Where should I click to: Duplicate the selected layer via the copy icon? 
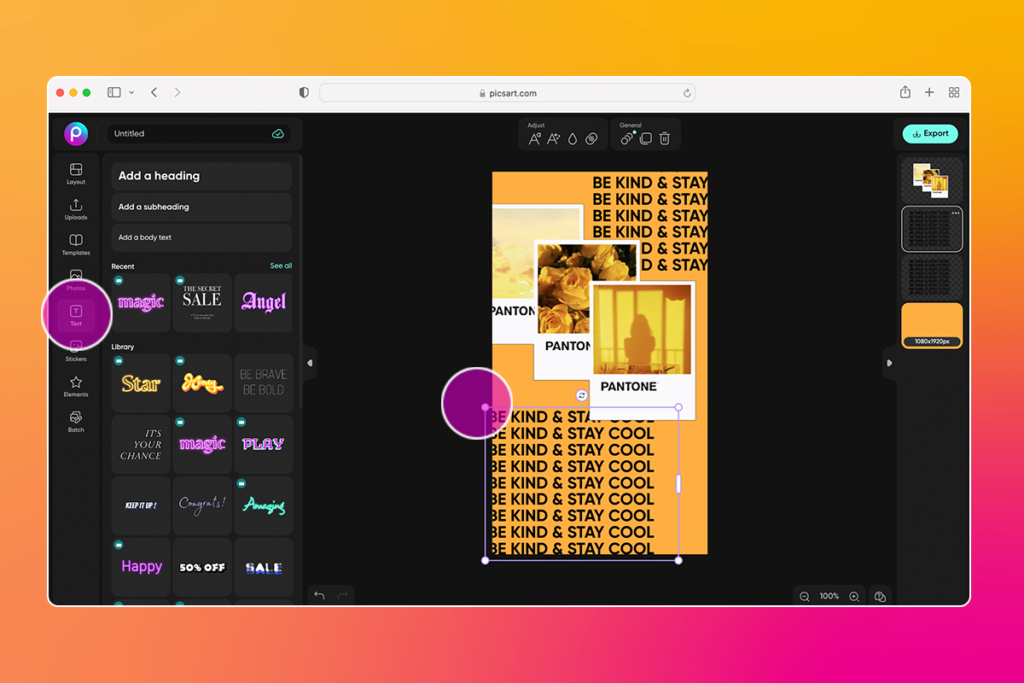tap(646, 139)
